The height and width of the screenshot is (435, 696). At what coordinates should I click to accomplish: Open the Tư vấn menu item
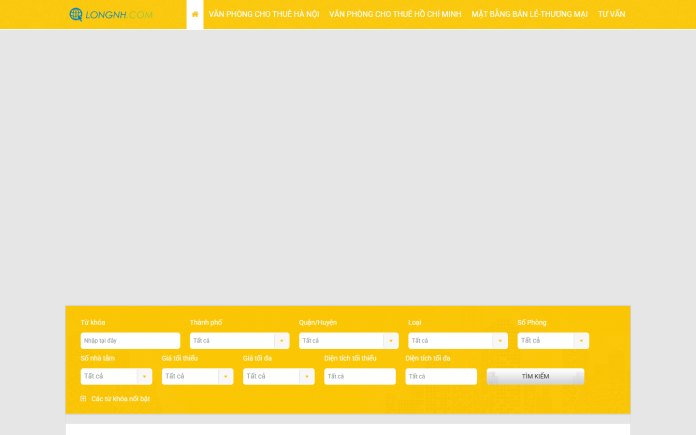(x=611, y=14)
